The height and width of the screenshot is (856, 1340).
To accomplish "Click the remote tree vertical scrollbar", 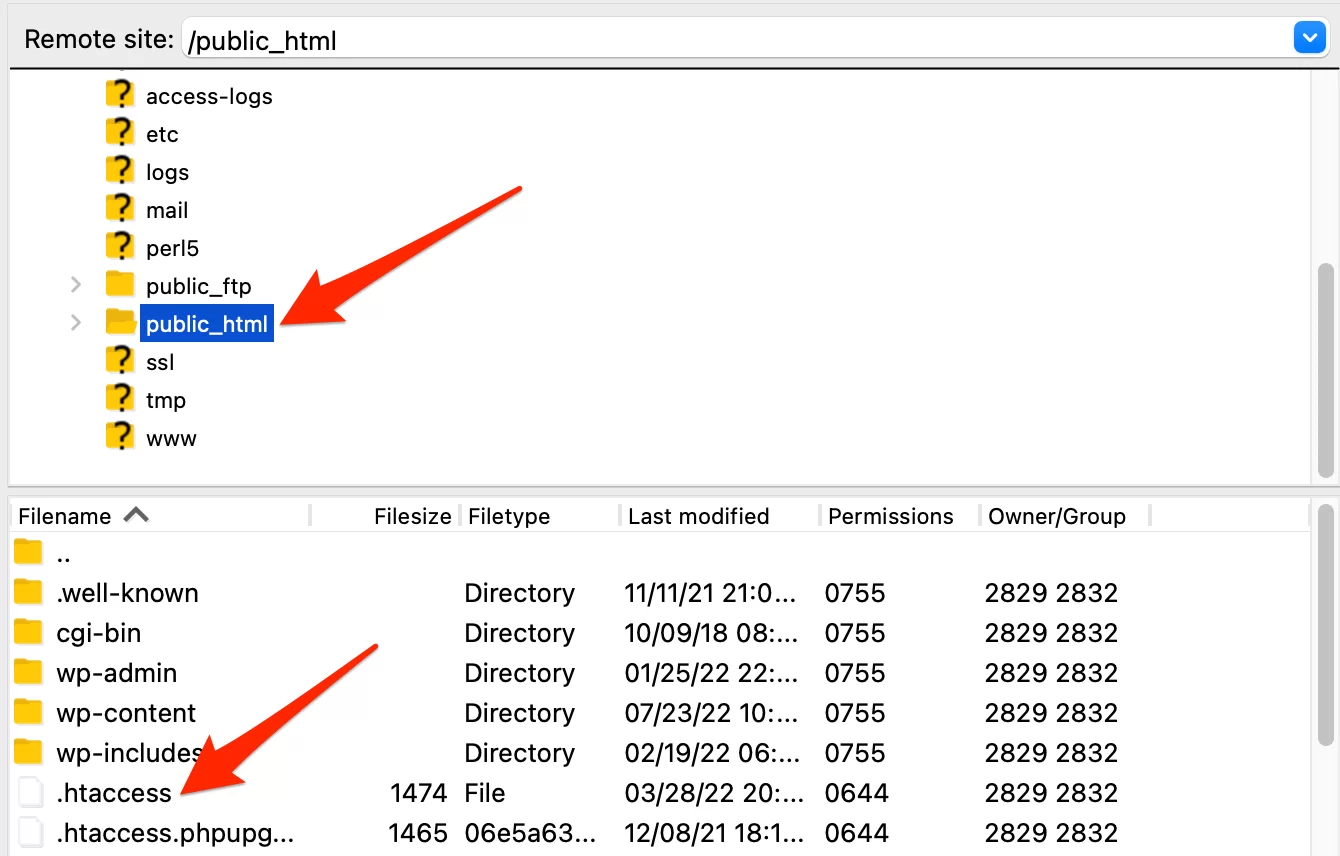I will coord(1325,370).
